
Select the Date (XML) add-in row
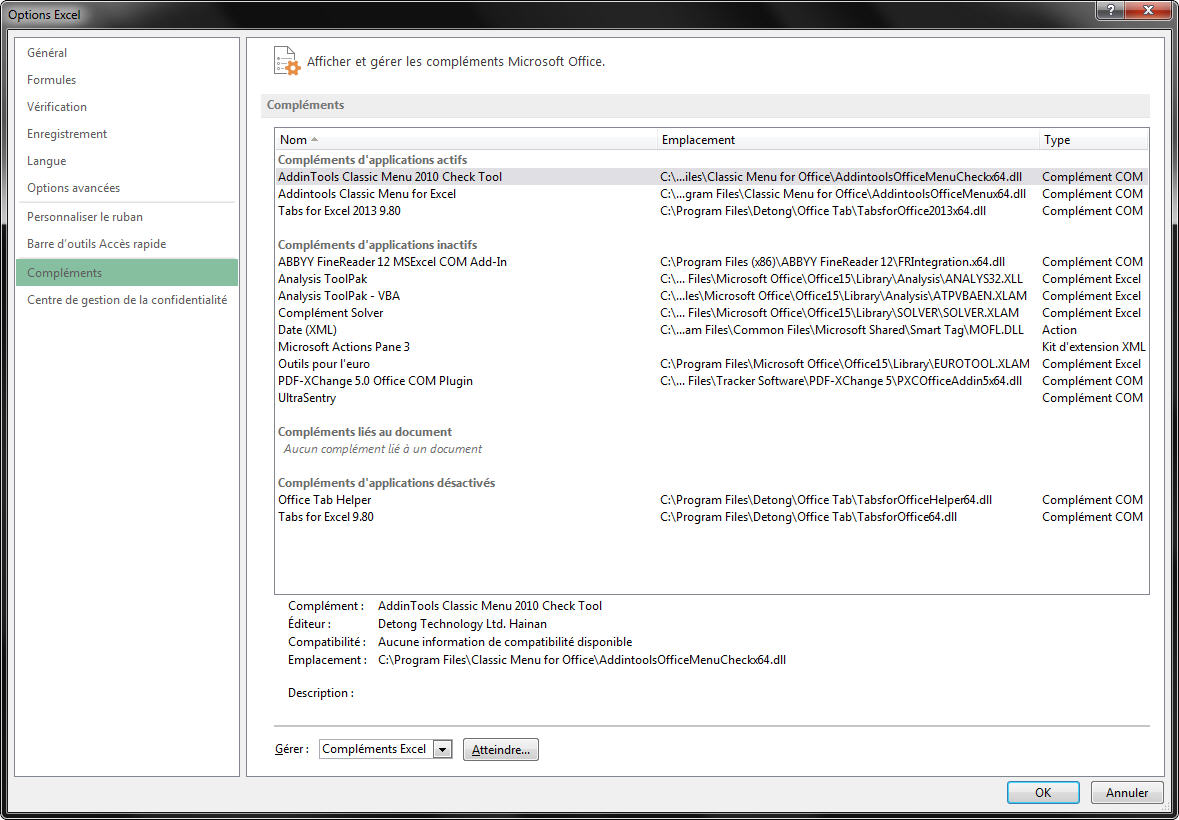(x=711, y=330)
